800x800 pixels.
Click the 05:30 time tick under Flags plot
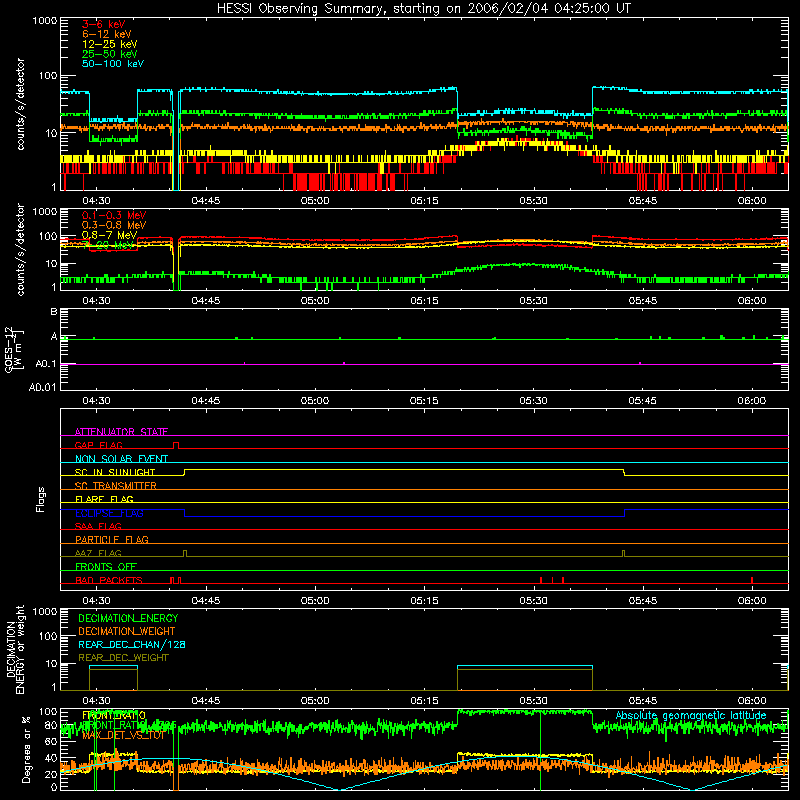tap(533, 601)
